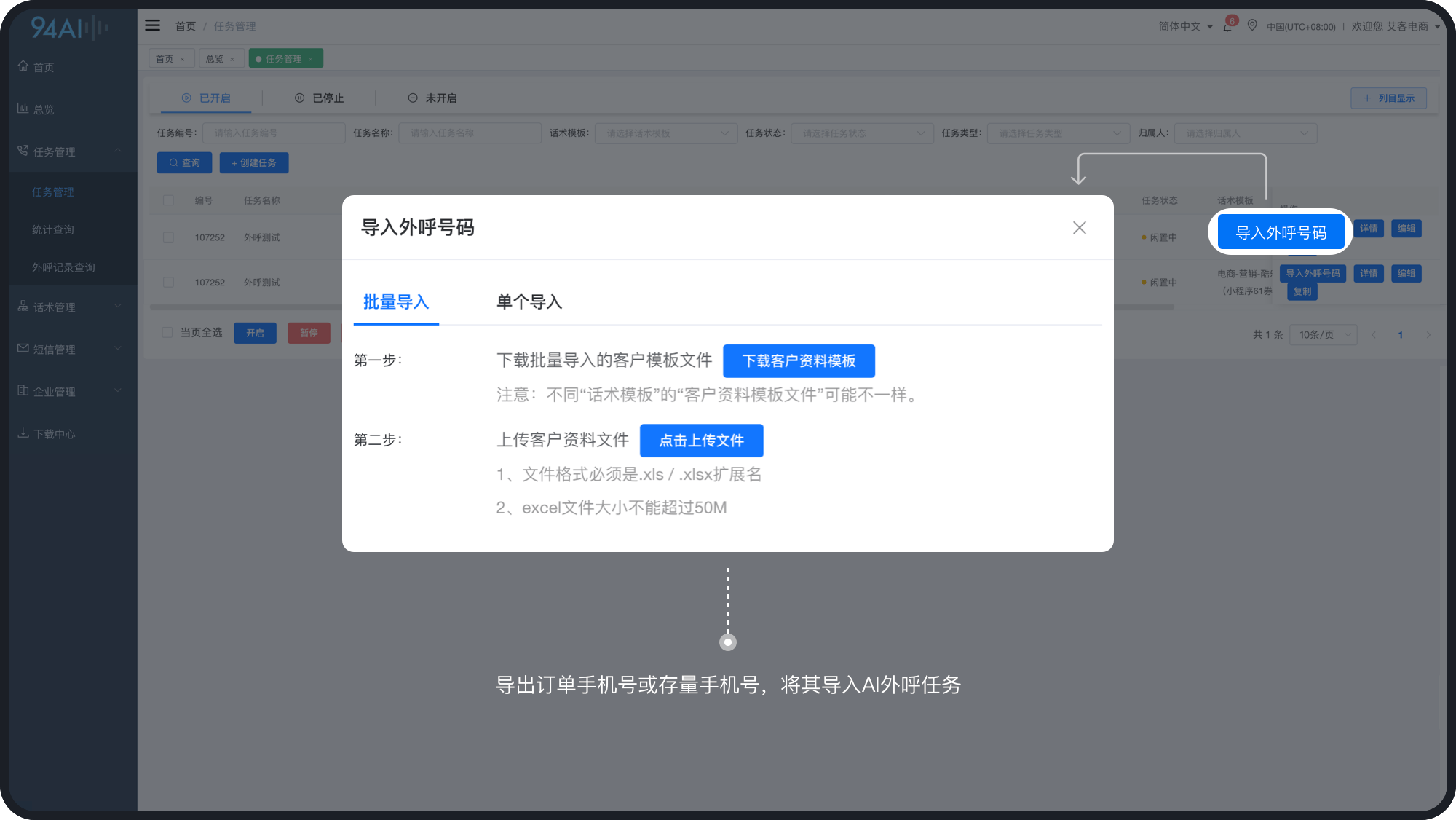This screenshot has height=820, width=1456.
Task: Click the 点击上传文件 button
Action: pyautogui.click(x=701, y=441)
